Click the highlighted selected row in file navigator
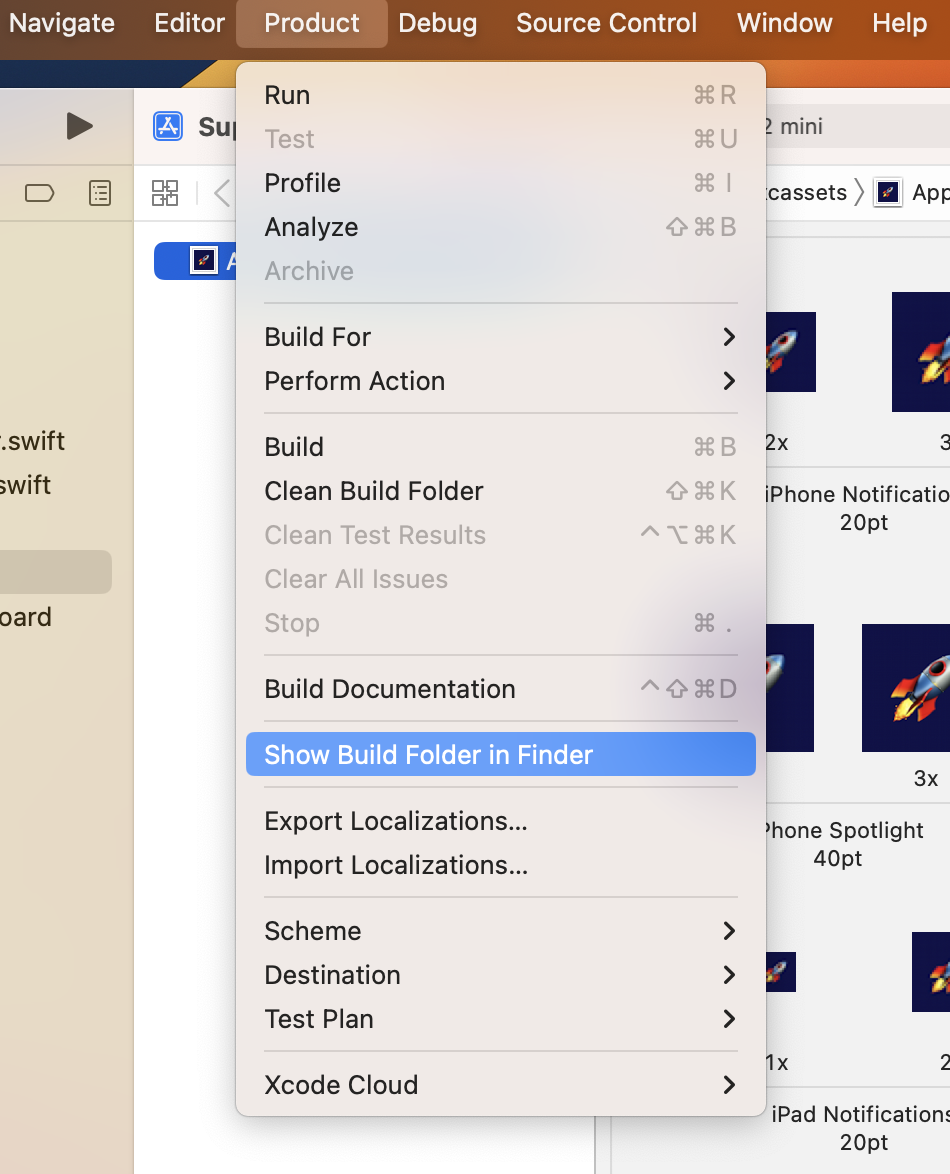This screenshot has width=950, height=1174. 56,572
